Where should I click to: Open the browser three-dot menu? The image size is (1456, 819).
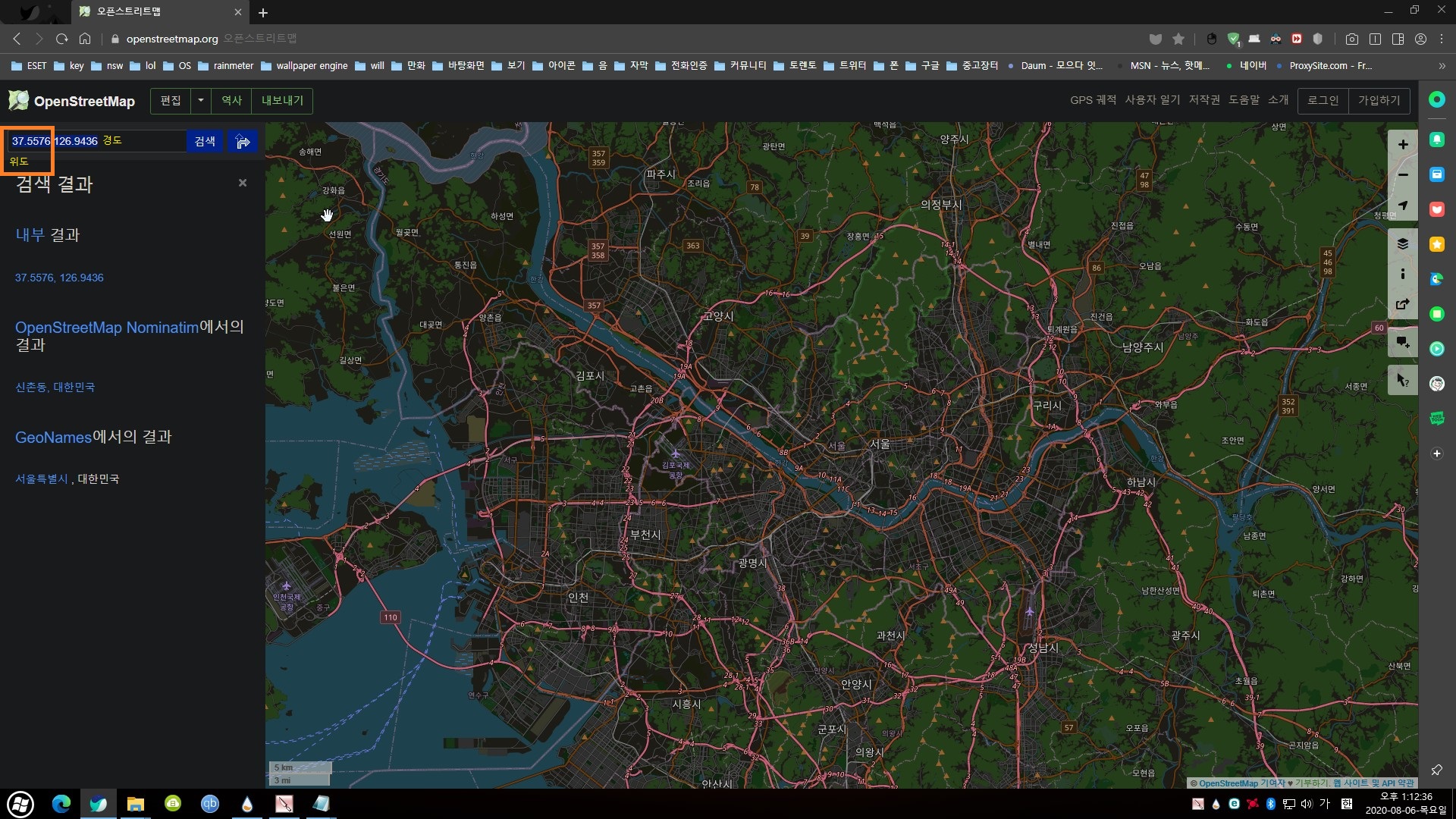coord(1442,39)
